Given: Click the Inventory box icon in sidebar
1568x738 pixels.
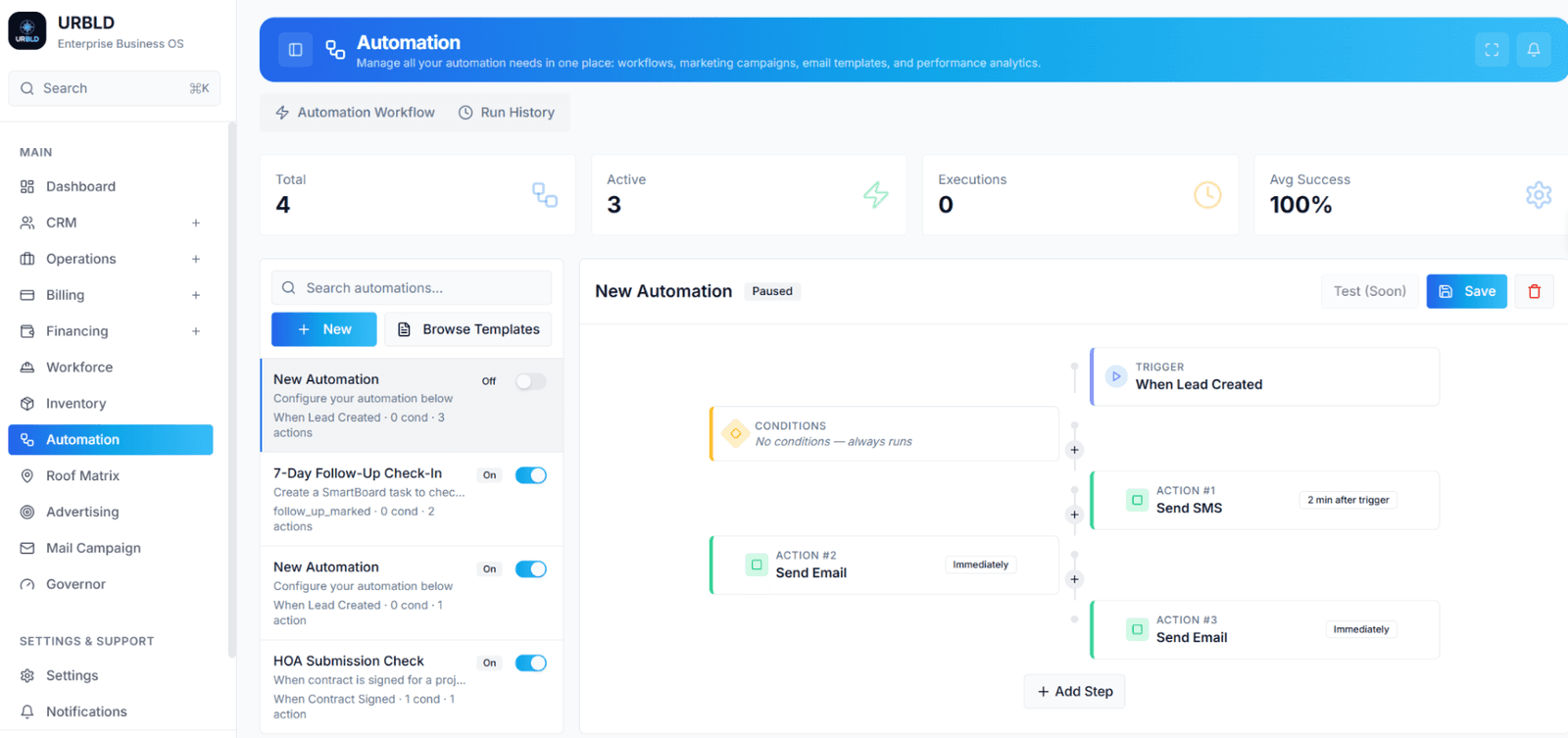Looking at the screenshot, I should [x=27, y=404].
